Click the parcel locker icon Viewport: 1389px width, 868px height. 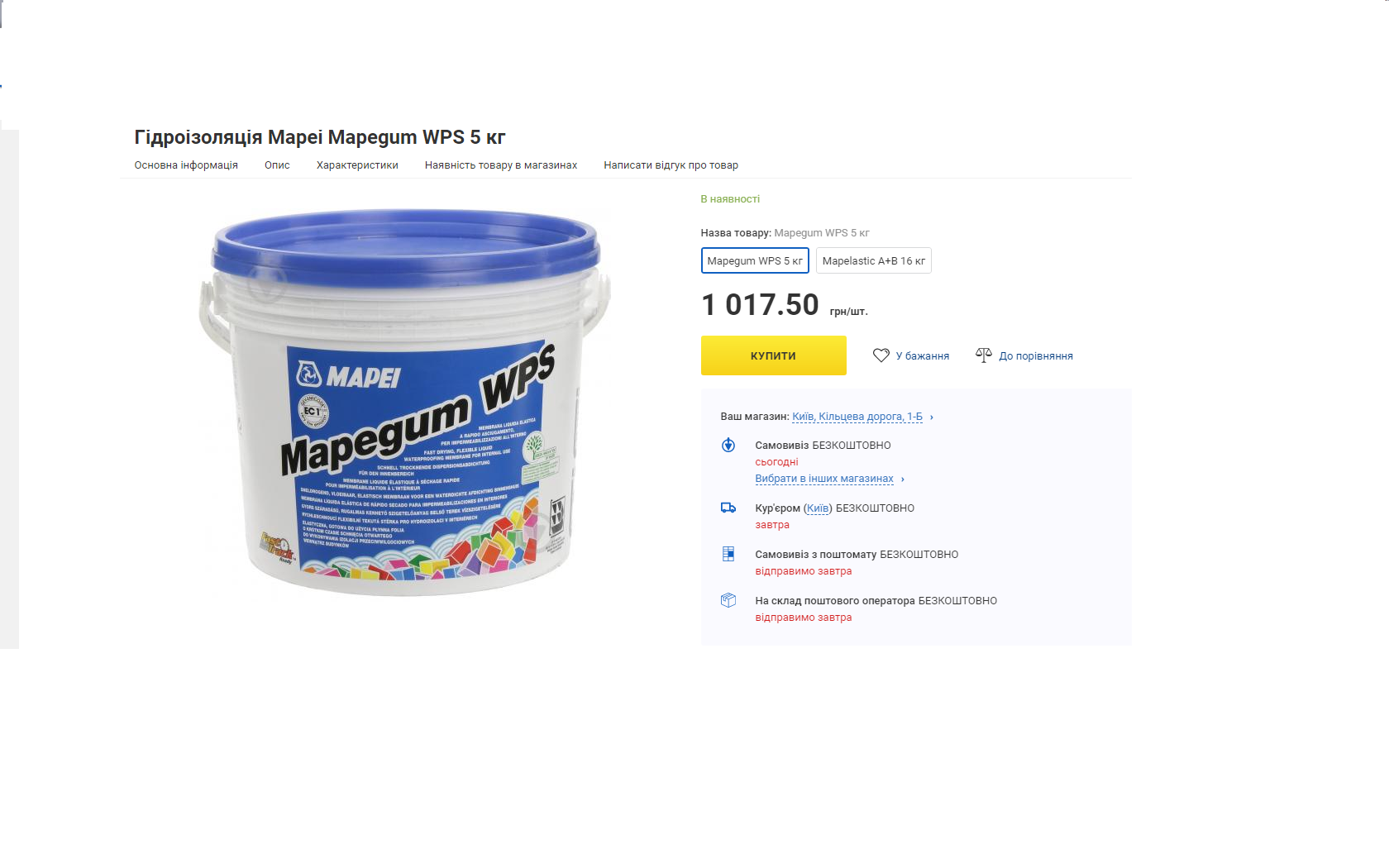coord(728,554)
